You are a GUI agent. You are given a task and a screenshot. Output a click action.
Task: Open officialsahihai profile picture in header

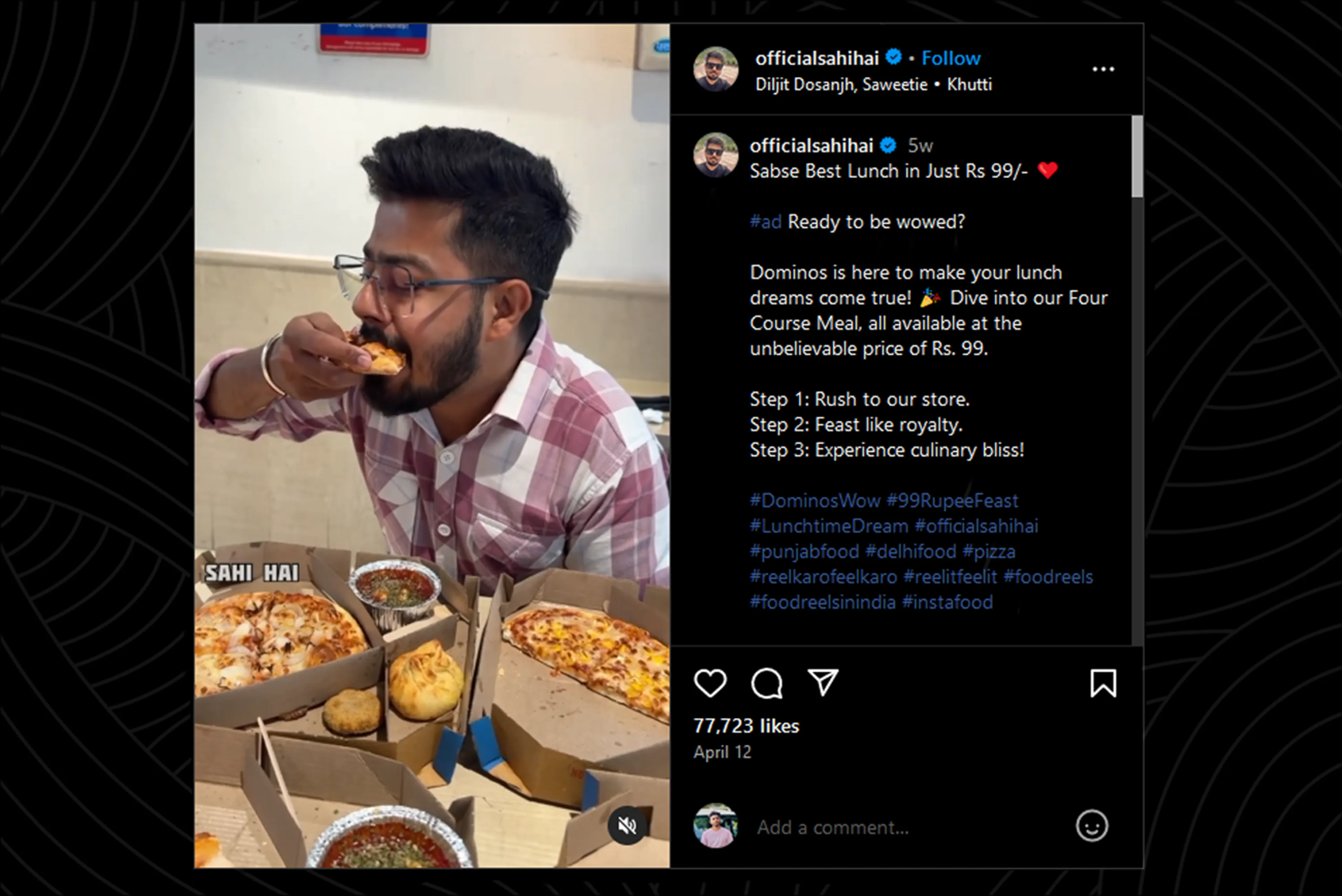click(x=715, y=69)
